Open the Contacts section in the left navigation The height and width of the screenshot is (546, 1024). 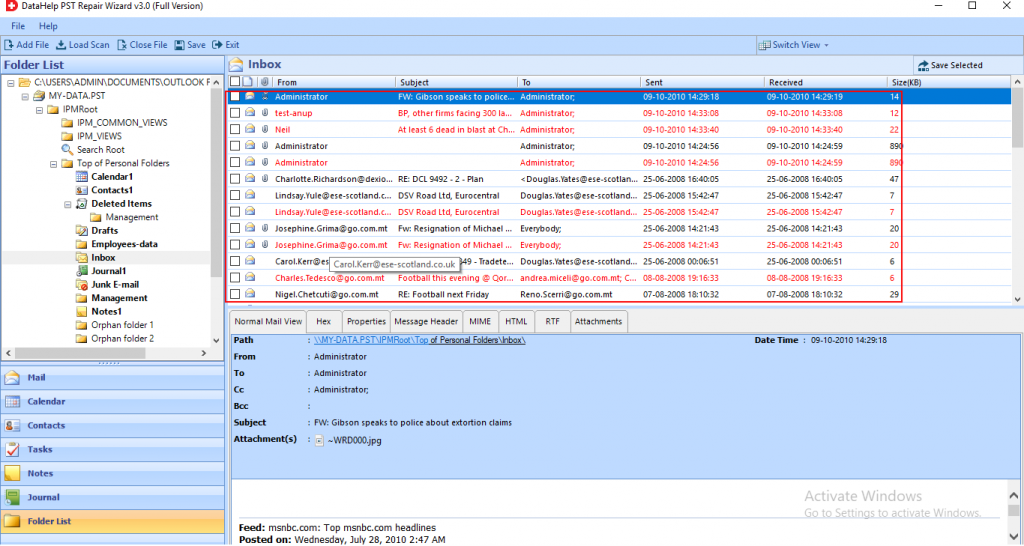pyautogui.click(x=46, y=426)
